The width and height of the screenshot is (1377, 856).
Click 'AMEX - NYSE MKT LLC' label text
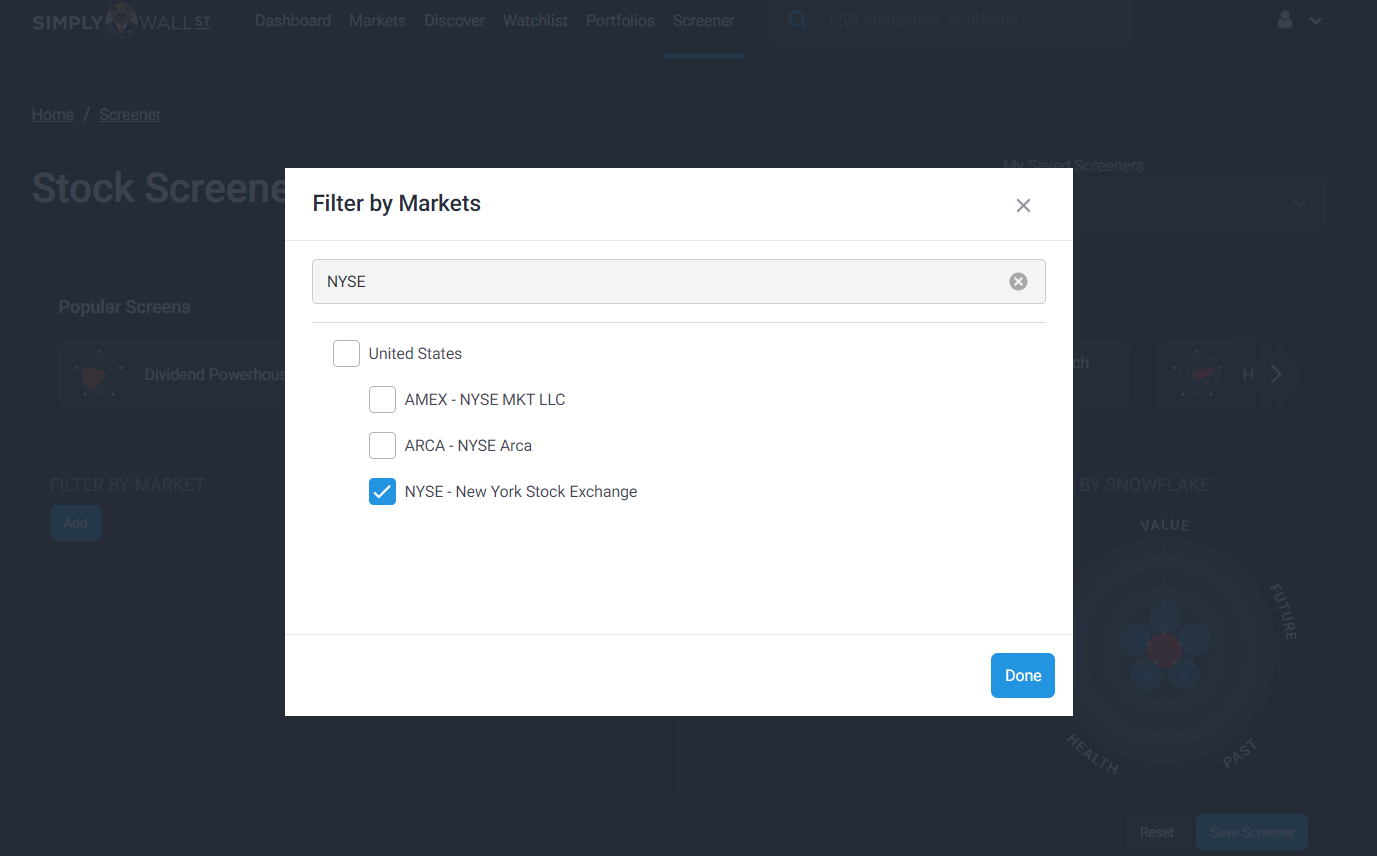(485, 400)
